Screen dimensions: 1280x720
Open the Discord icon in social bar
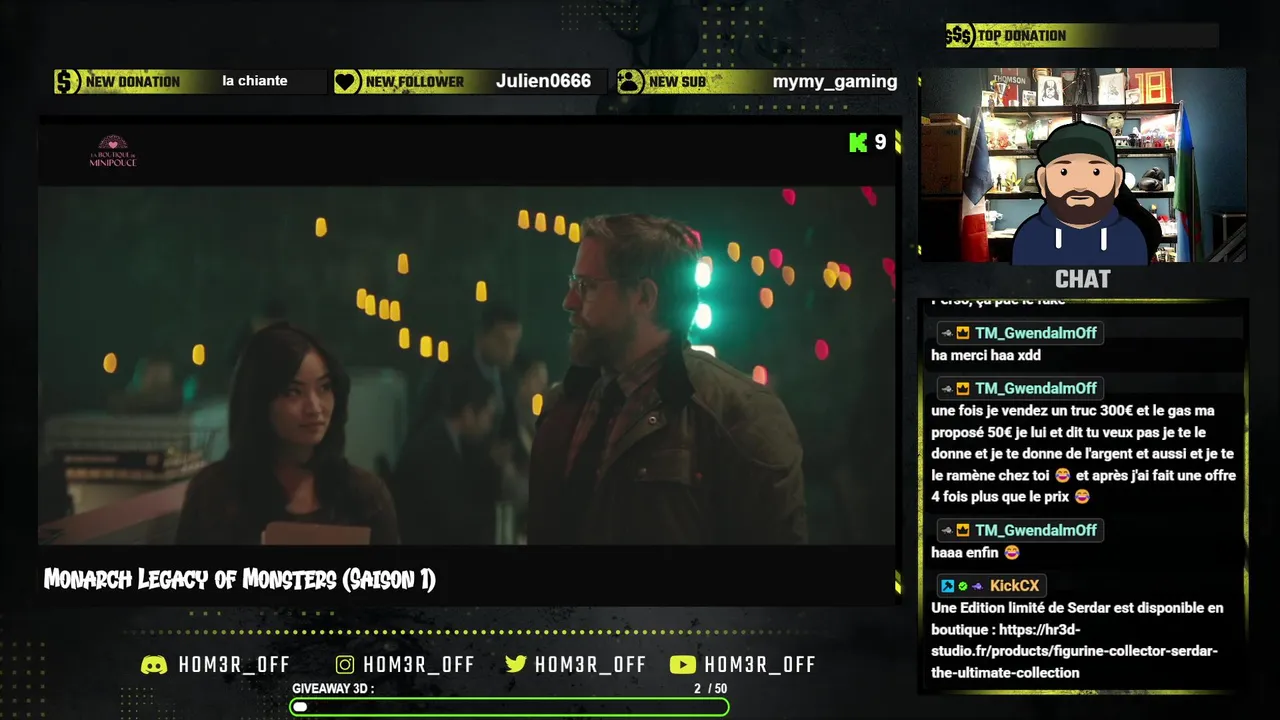(x=154, y=665)
